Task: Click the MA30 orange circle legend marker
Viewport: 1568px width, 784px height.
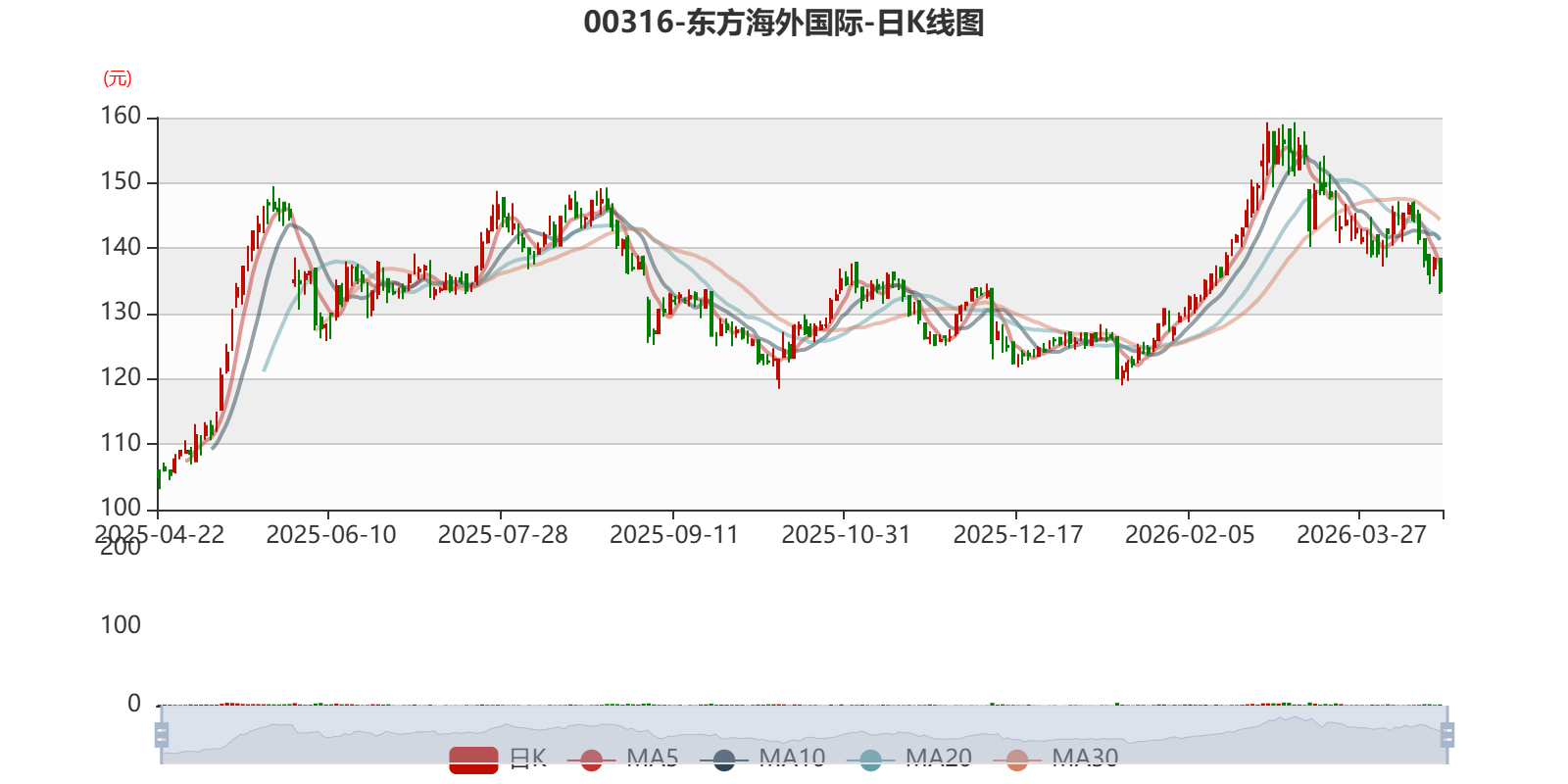Action: [1017, 759]
